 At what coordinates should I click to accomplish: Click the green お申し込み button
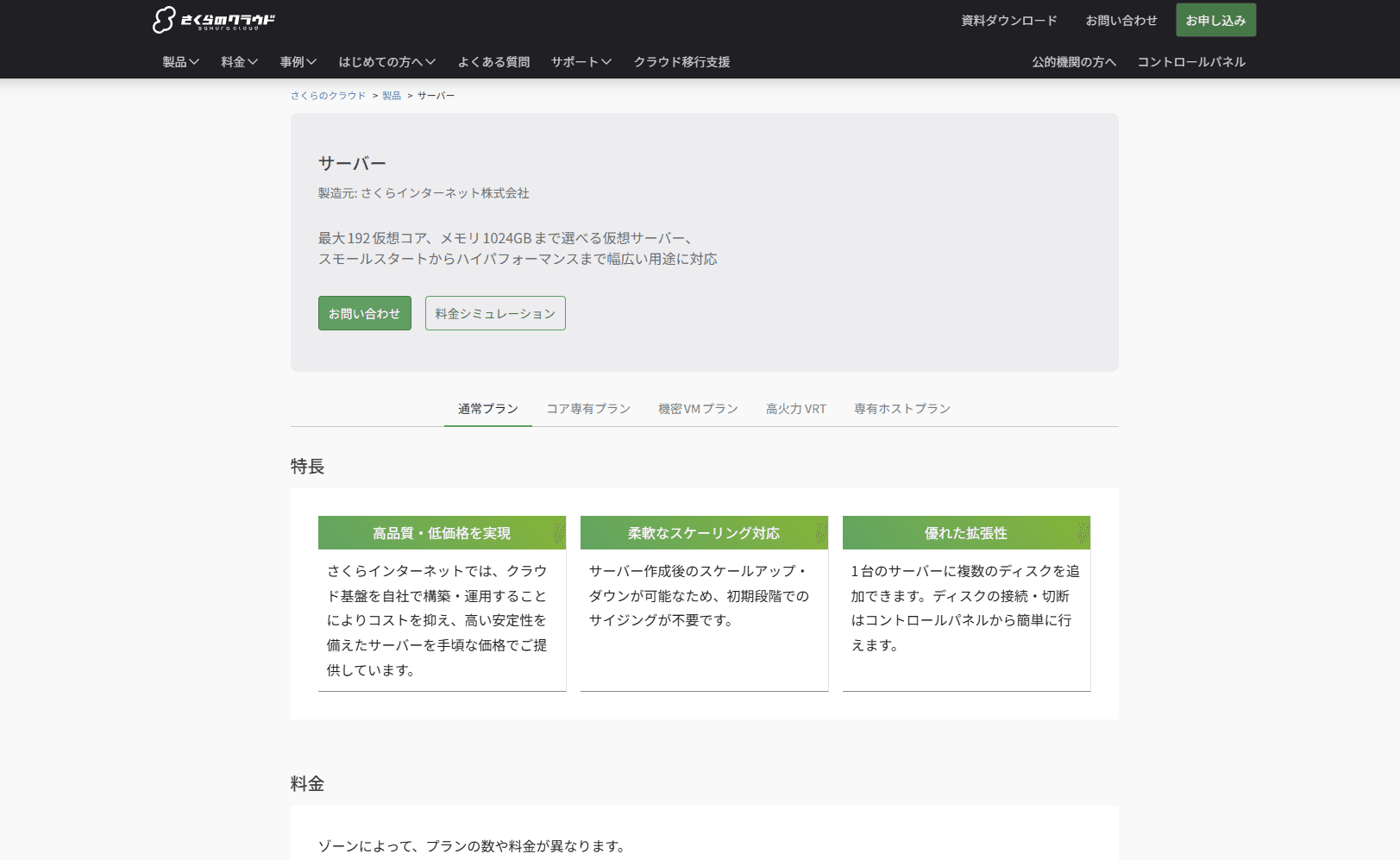click(x=1216, y=20)
